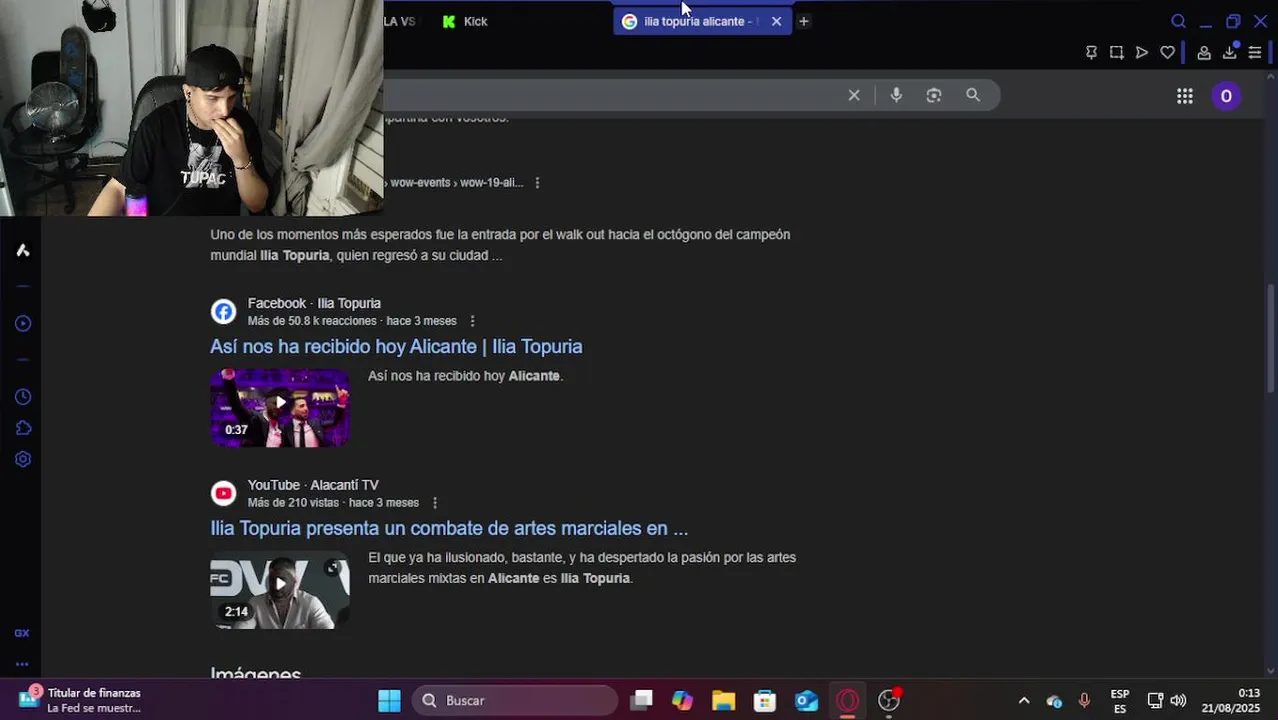Open history from the sidebar clock icon

pyautogui.click(x=22, y=397)
